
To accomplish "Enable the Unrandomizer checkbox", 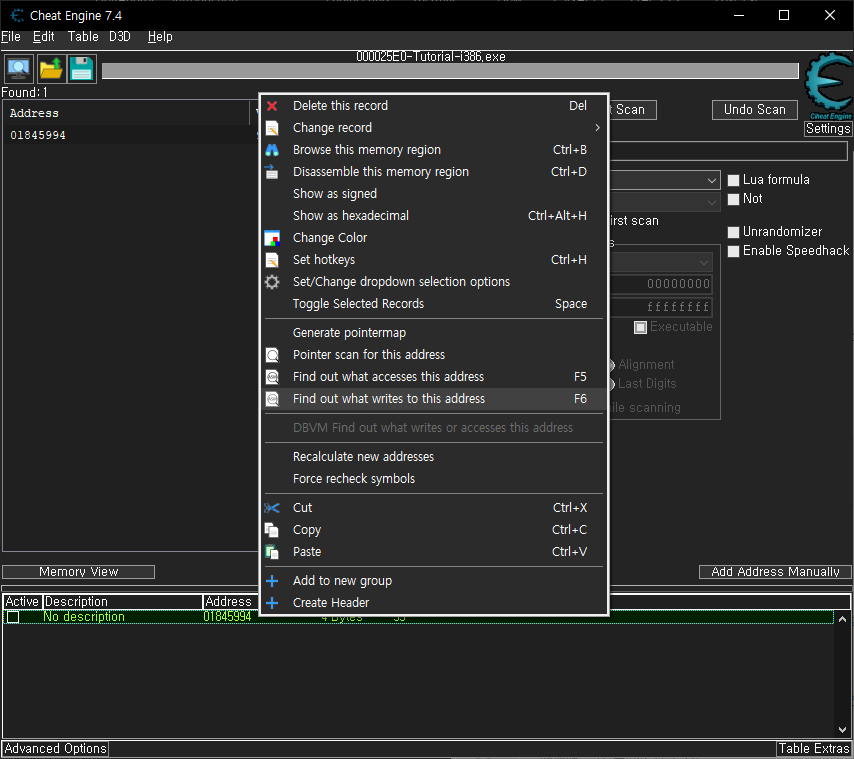I will click(x=734, y=232).
